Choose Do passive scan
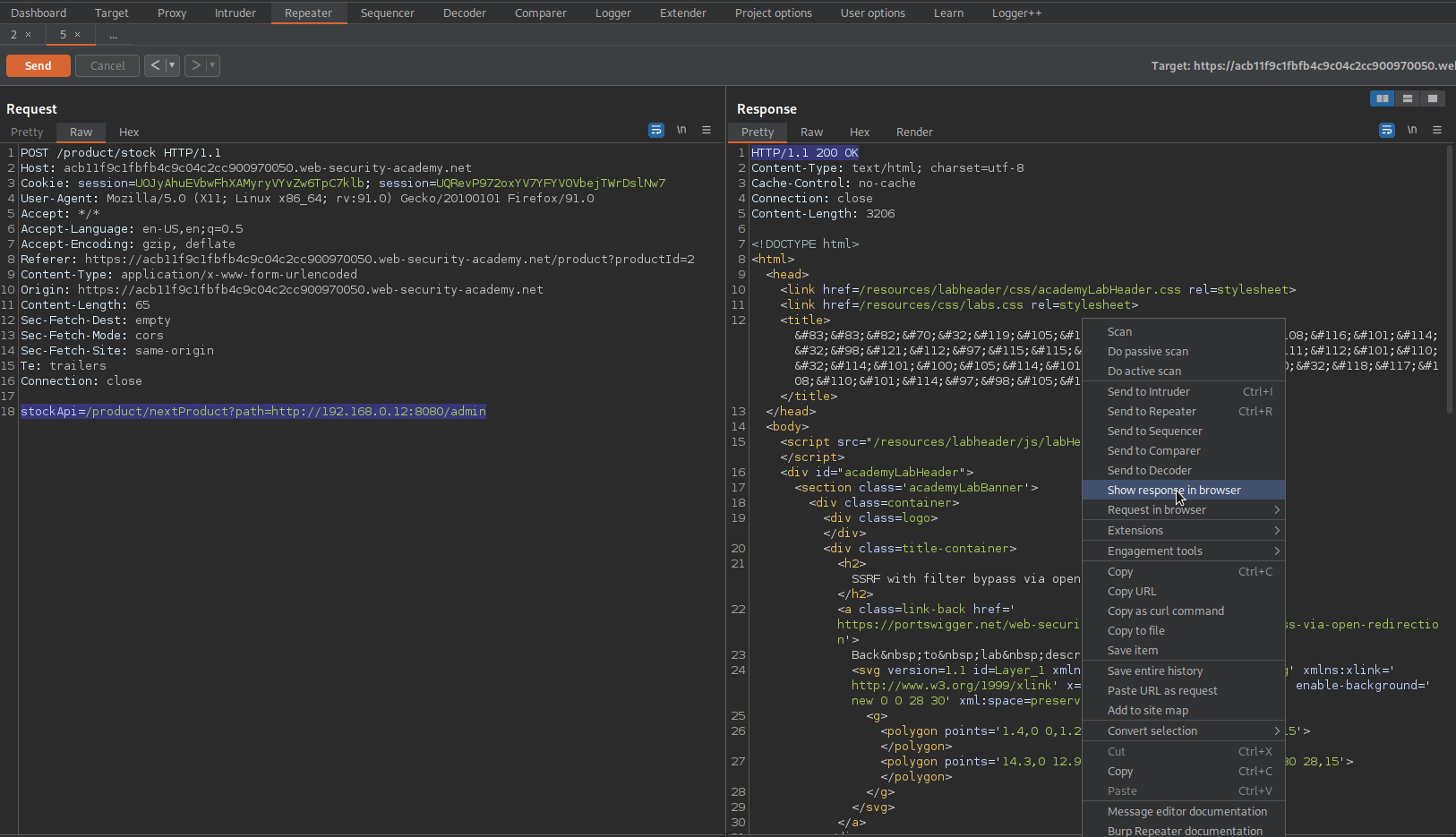Screen dimensions: 1456x837 click(1184, 351)
